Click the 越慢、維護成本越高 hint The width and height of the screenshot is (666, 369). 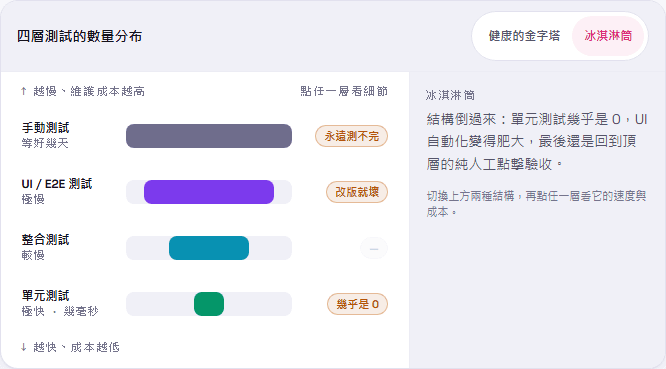click(83, 91)
